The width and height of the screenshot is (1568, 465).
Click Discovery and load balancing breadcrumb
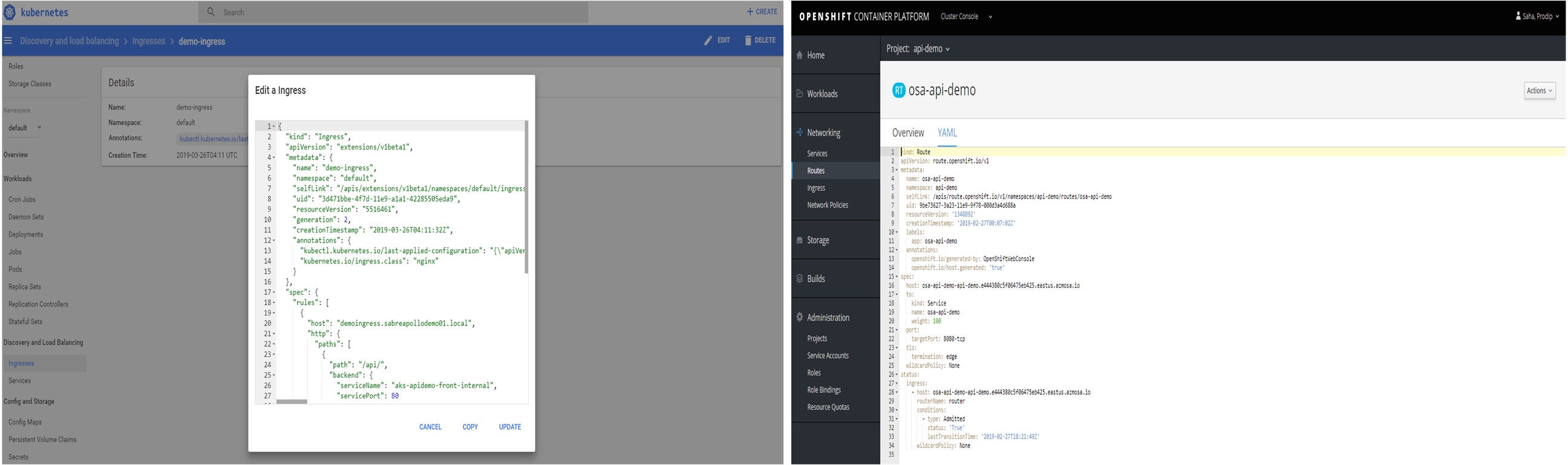point(70,41)
